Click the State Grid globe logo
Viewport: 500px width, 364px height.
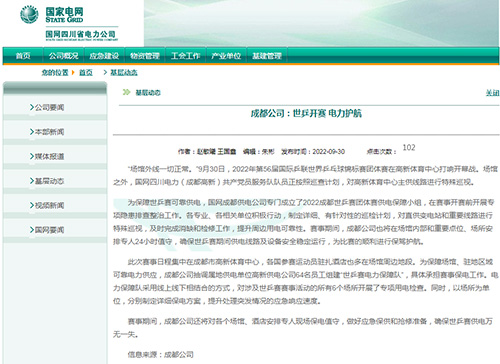coord(29,15)
